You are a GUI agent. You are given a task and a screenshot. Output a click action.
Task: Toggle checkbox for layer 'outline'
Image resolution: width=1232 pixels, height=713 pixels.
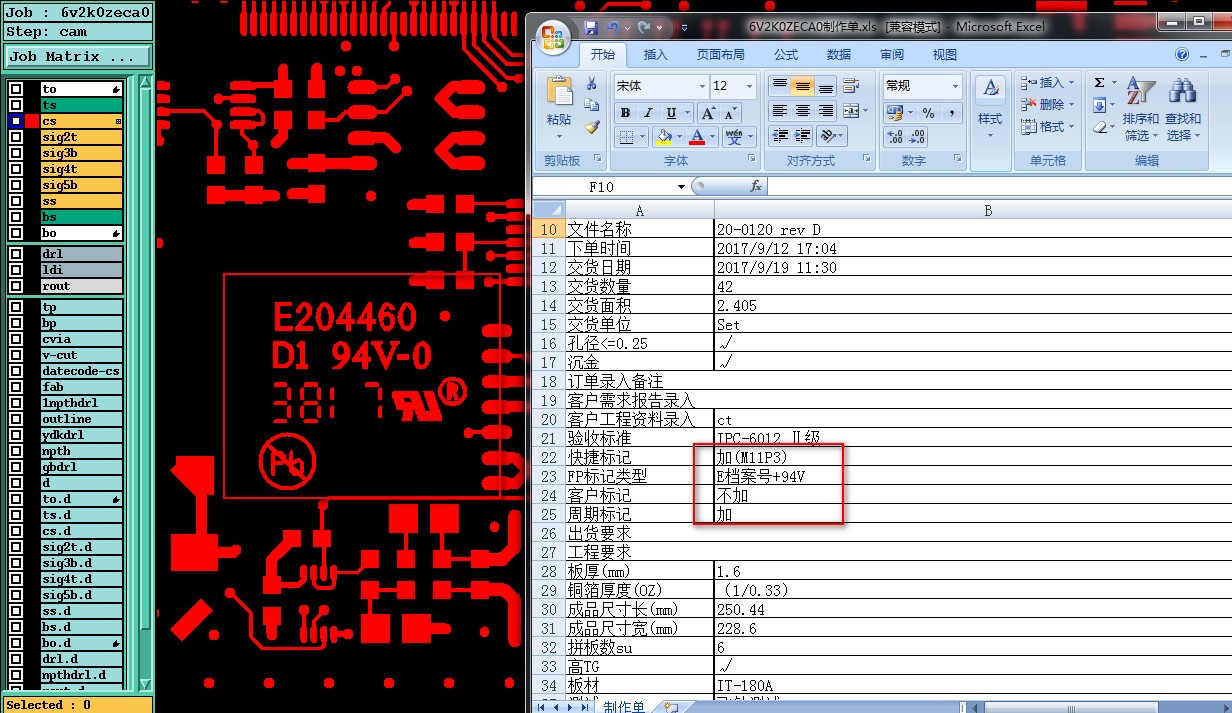pos(16,419)
